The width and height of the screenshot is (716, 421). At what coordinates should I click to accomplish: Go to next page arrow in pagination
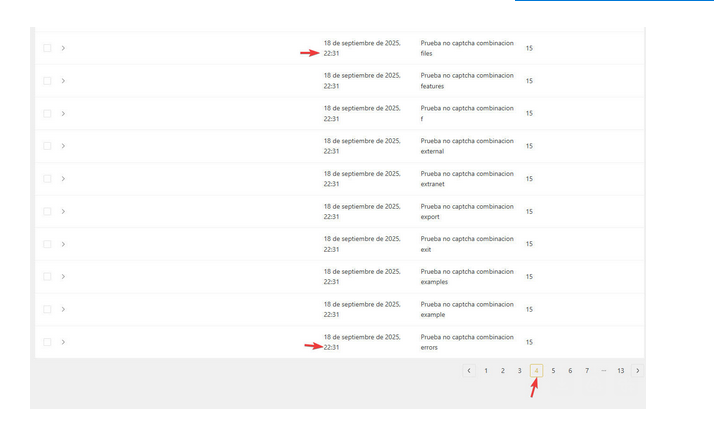click(638, 371)
